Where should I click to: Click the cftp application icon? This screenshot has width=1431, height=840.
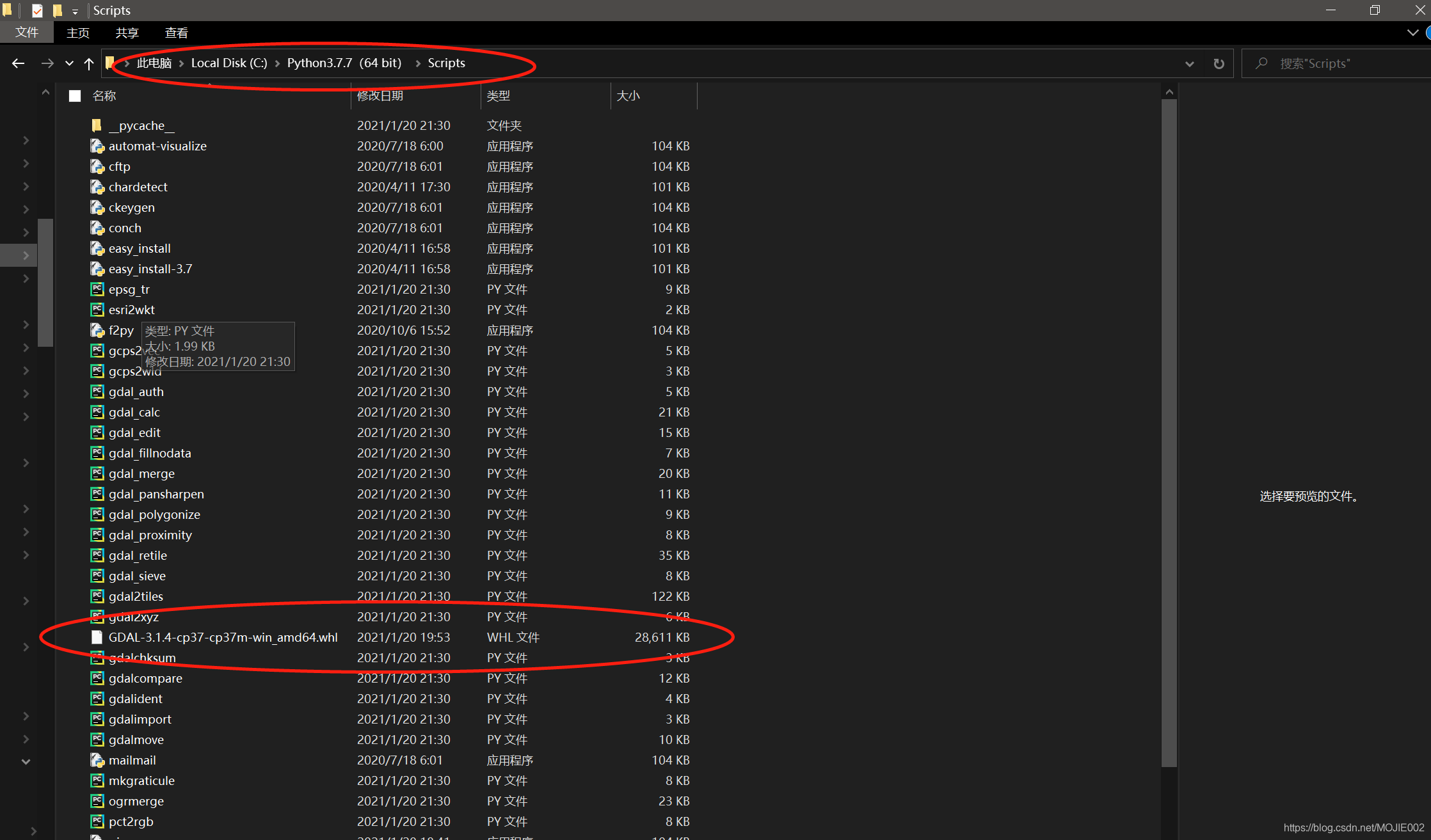(97, 166)
